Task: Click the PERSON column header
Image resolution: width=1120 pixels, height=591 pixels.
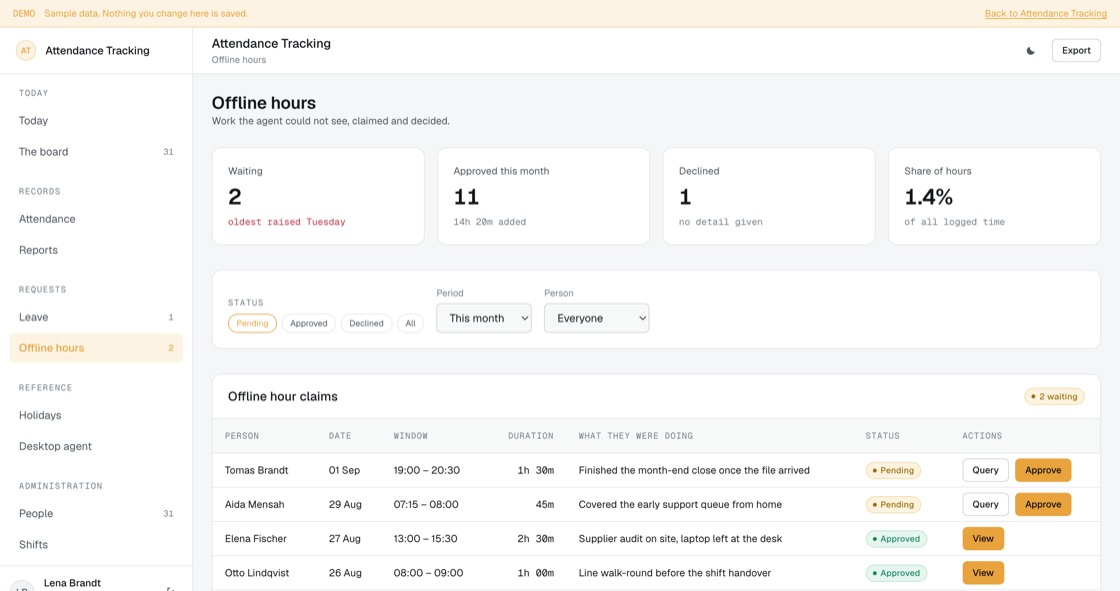Action: [x=242, y=436]
